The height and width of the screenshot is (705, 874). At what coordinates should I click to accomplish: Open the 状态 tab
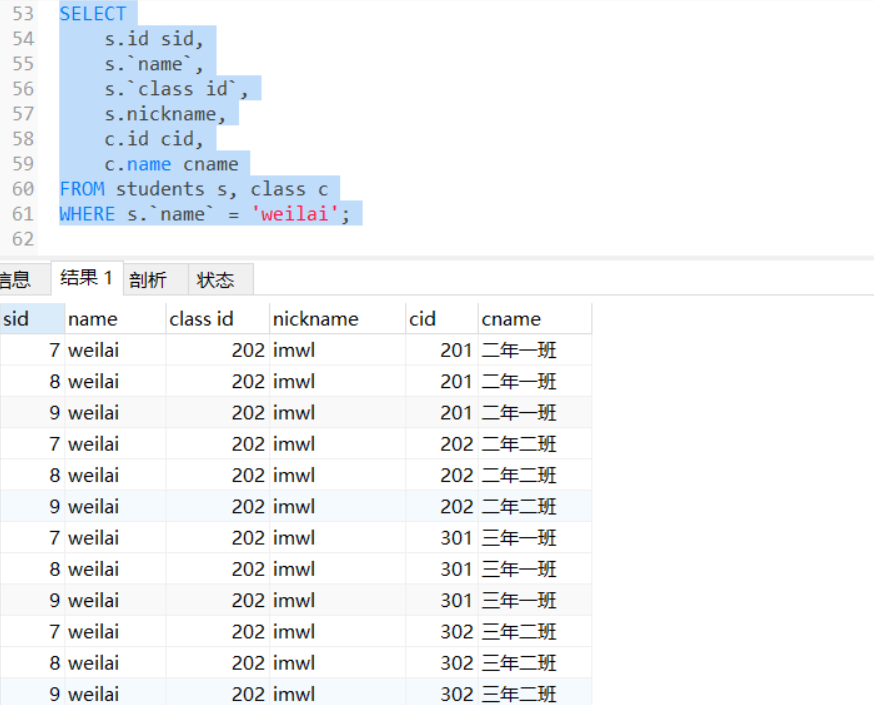[215, 280]
